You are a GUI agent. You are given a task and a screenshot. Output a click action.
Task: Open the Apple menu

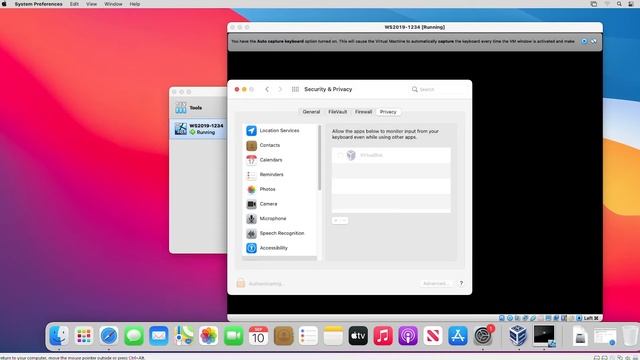[4, 4]
